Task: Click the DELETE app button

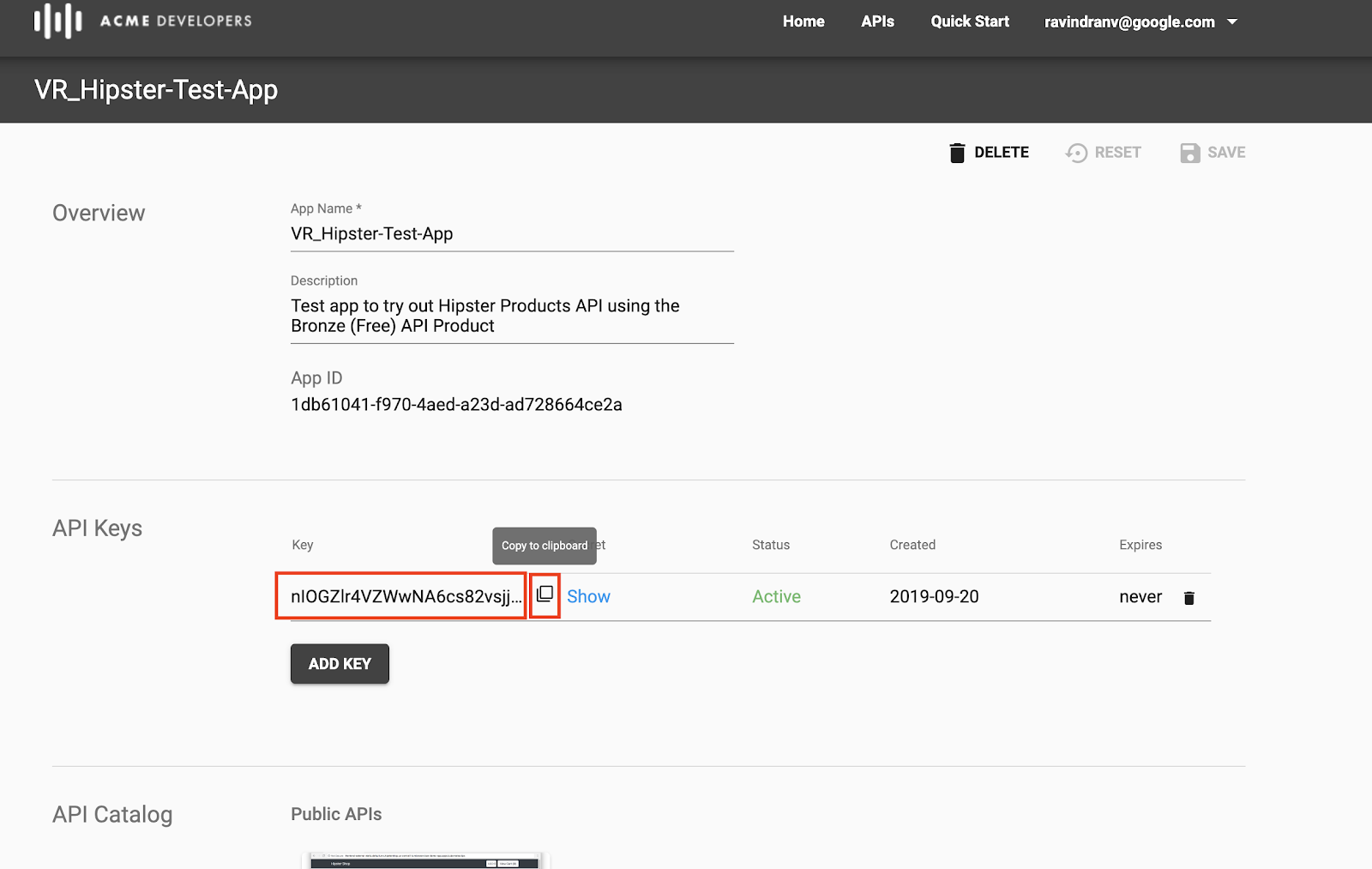Action: click(989, 153)
